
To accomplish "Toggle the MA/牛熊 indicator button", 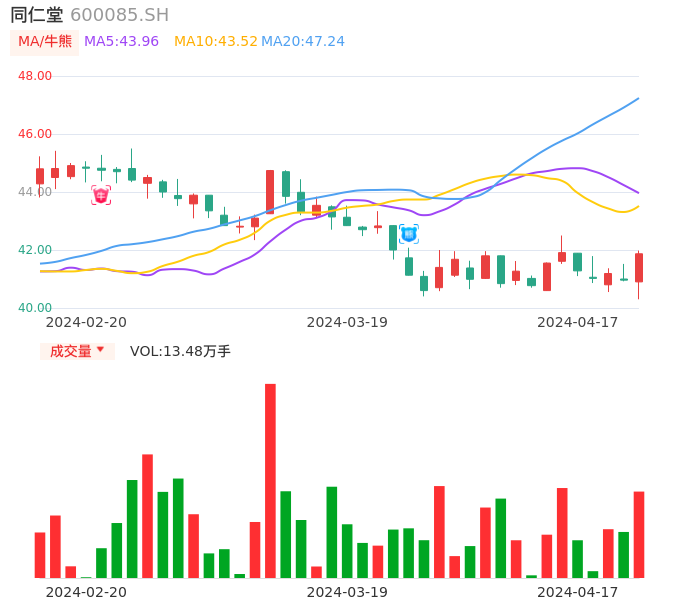I will coord(44,41).
